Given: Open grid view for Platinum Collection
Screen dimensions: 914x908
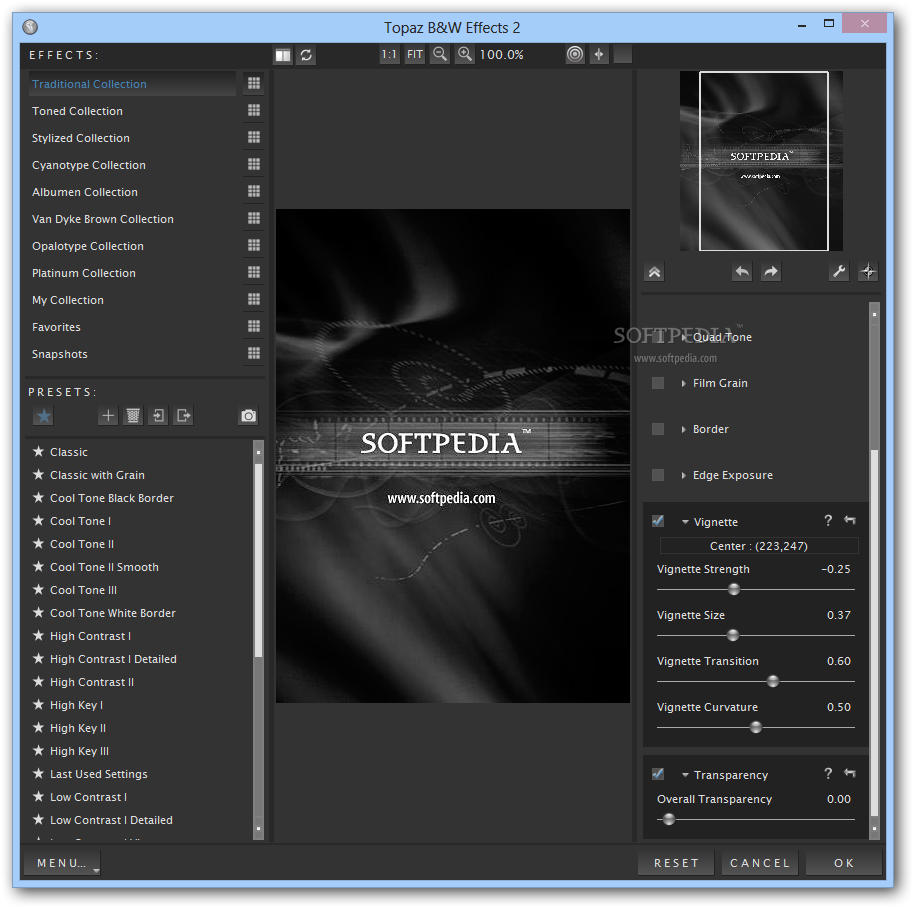Looking at the screenshot, I should (x=254, y=272).
